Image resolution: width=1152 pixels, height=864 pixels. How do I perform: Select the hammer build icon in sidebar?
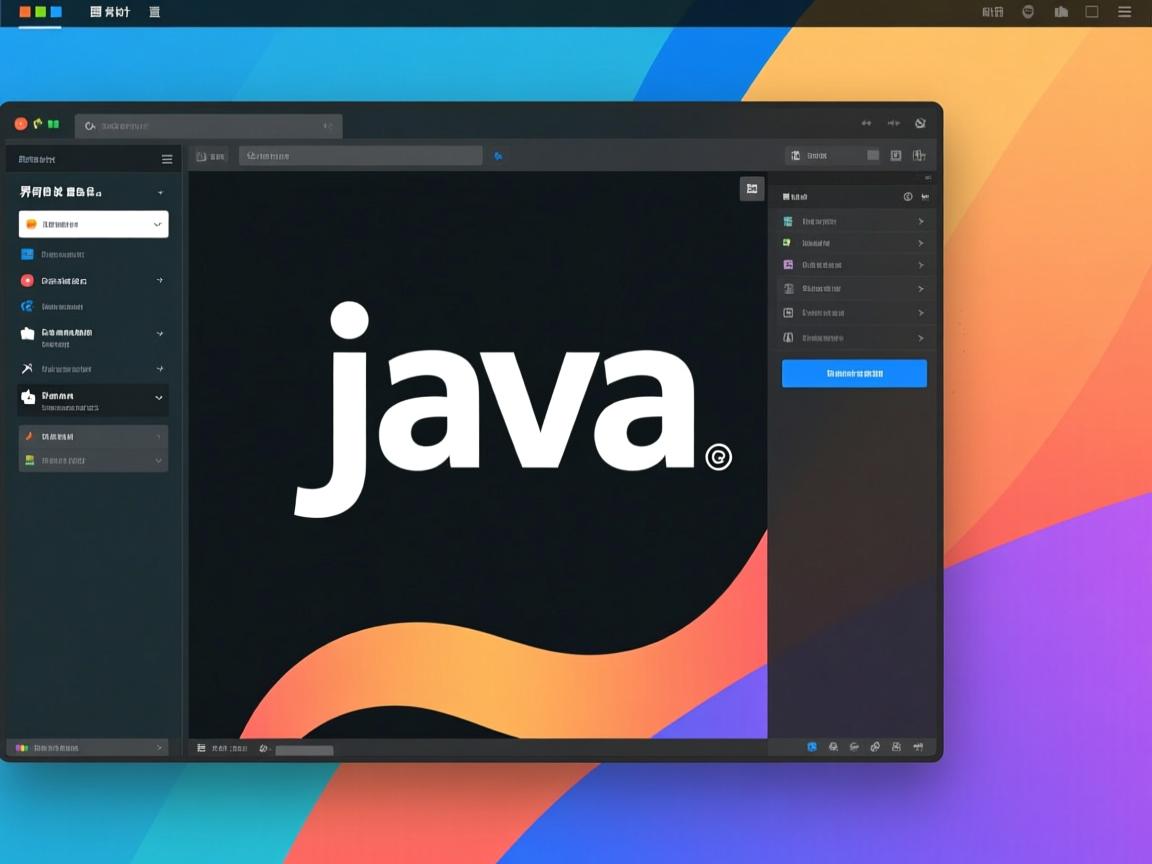point(27,368)
